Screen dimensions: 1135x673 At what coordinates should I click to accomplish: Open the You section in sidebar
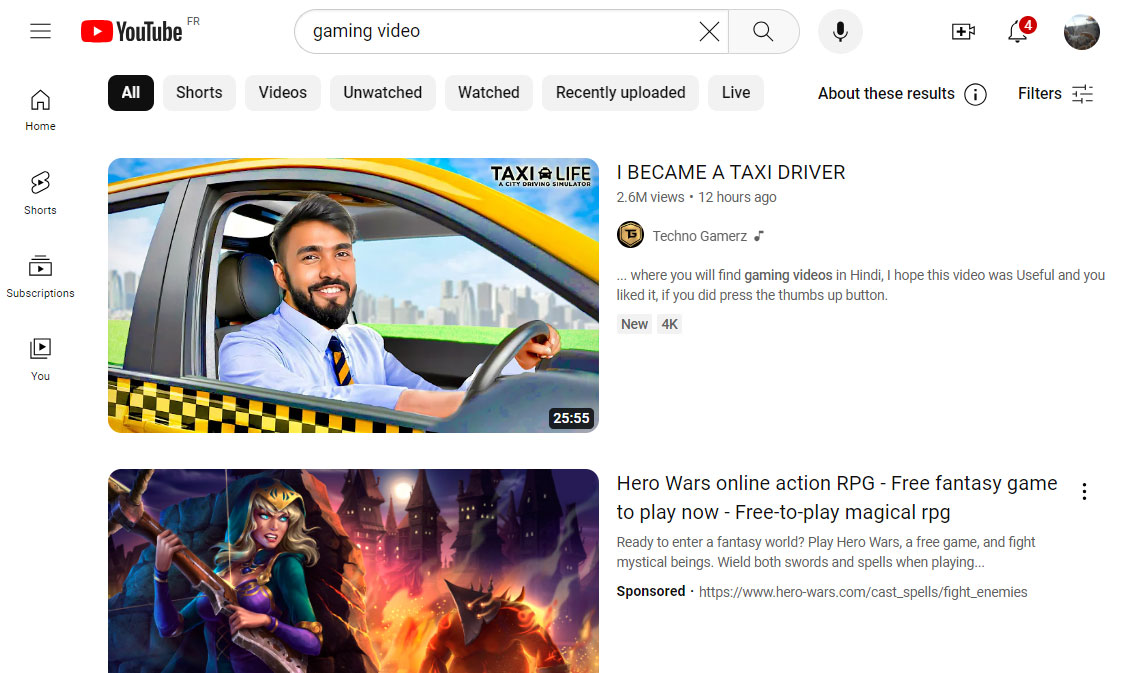(x=41, y=360)
